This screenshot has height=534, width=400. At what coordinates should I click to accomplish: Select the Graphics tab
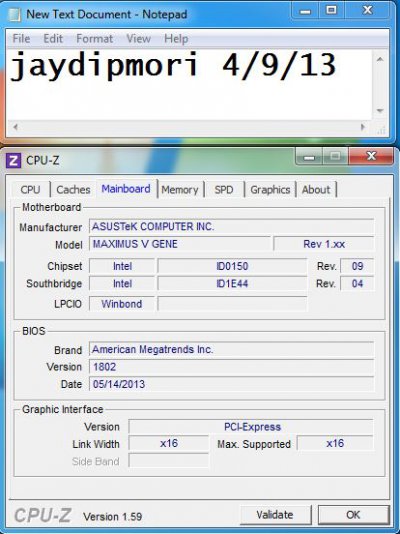[x=270, y=190]
